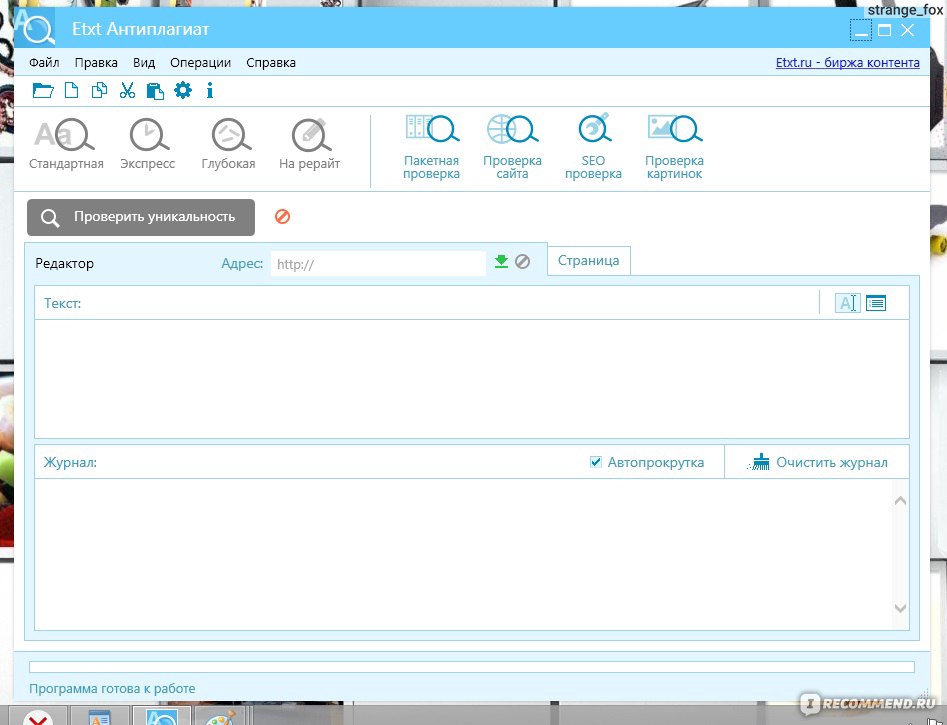947x725 pixels.
Task: Open the Вид menu
Action: (x=144, y=63)
